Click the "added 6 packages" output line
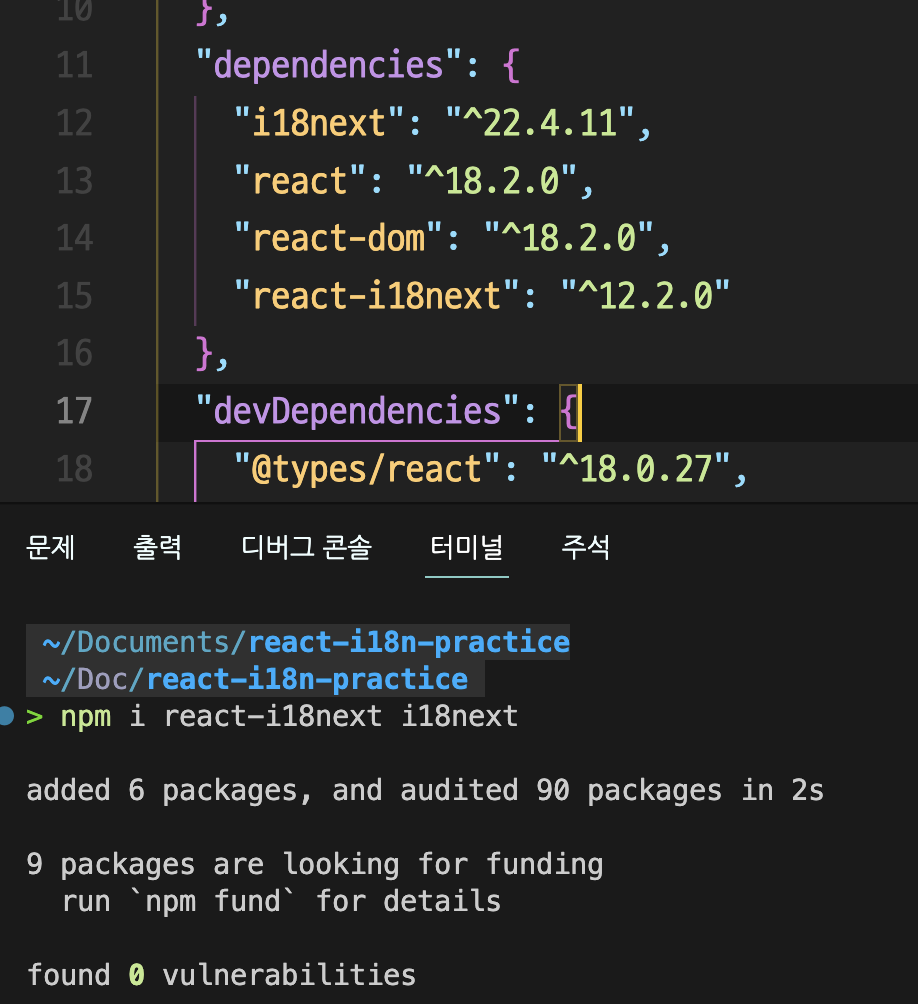Image resolution: width=918 pixels, height=1004 pixels. click(x=425, y=791)
